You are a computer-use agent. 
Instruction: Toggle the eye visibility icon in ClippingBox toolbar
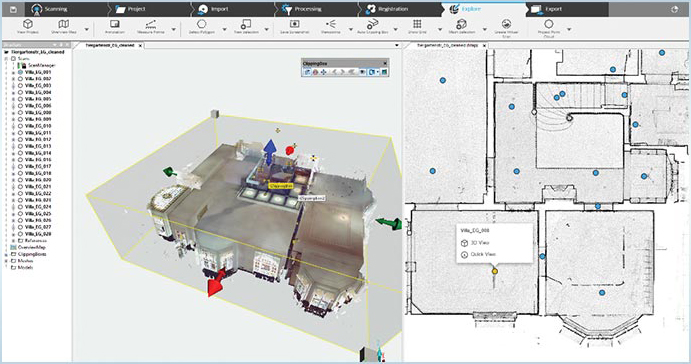tap(362, 72)
